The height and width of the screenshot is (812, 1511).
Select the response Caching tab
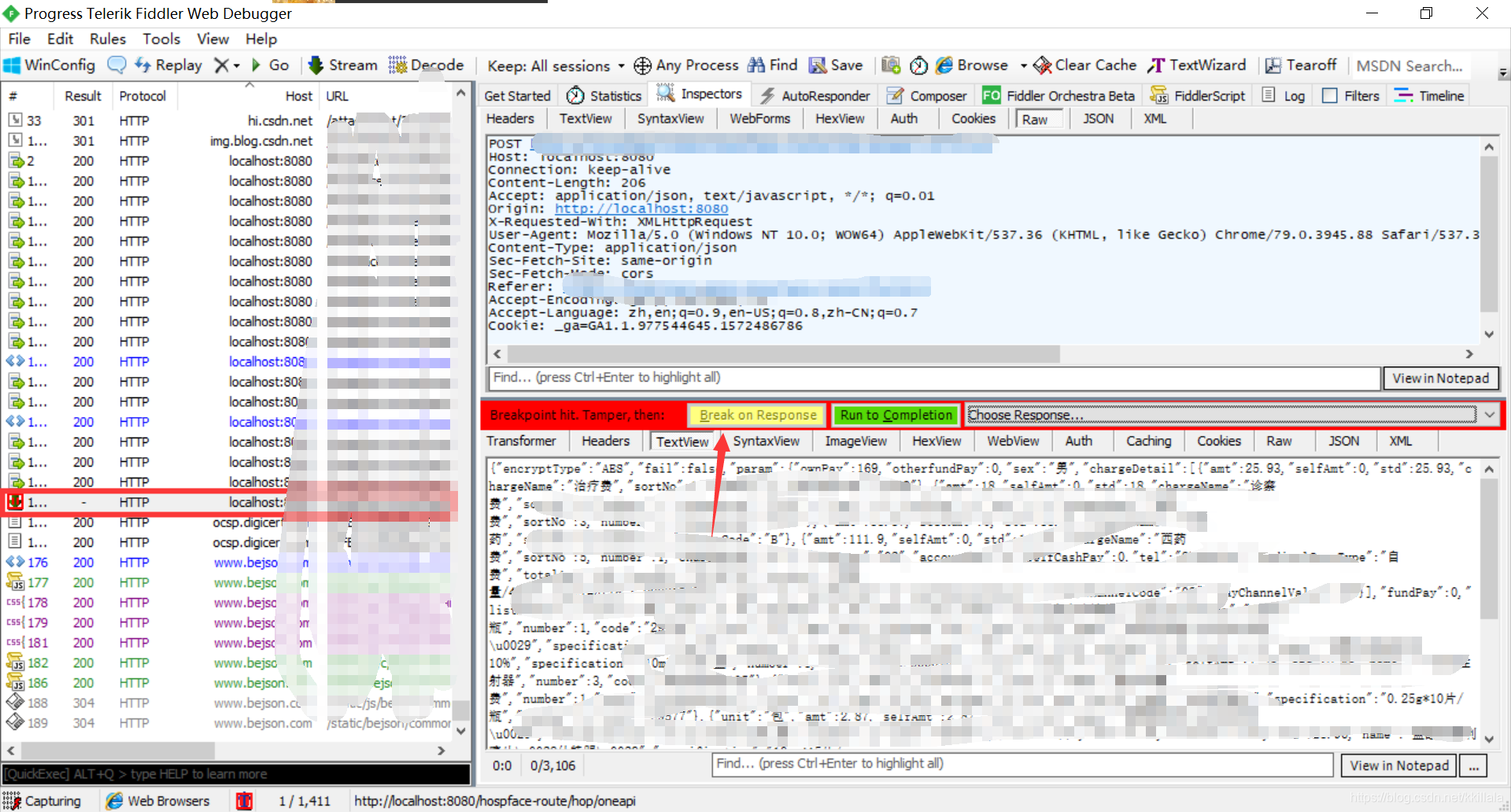click(x=1148, y=441)
